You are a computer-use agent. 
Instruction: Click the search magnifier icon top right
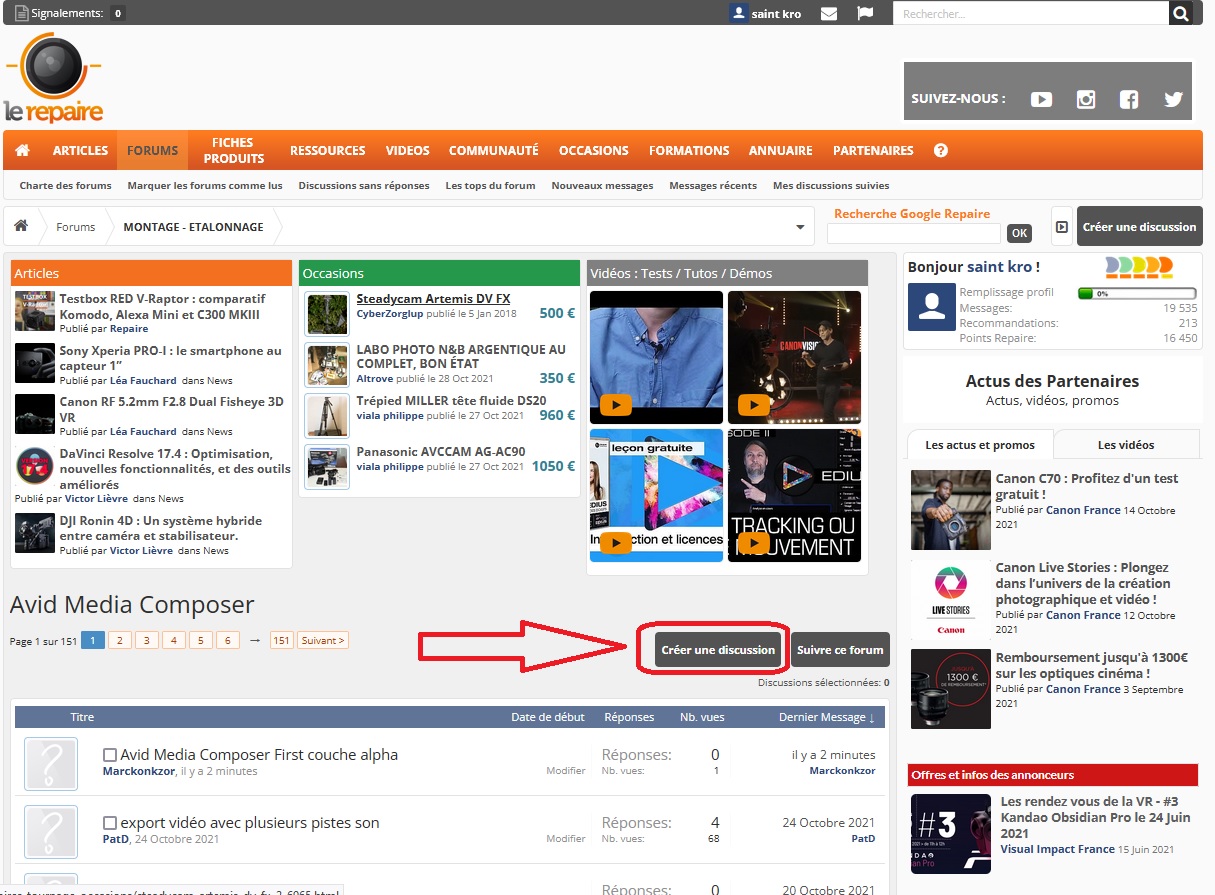pos(1183,14)
